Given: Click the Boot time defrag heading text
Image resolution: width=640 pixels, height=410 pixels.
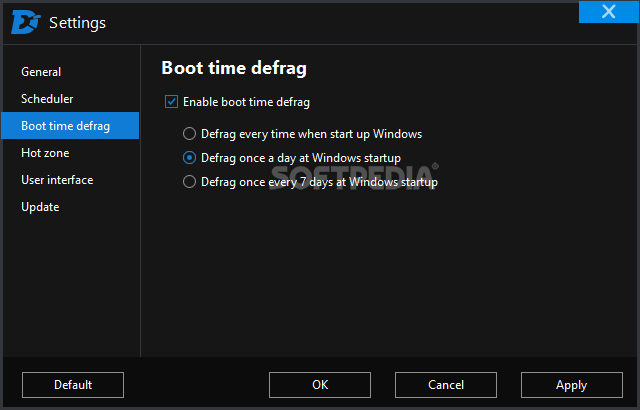Looking at the screenshot, I should pos(234,68).
